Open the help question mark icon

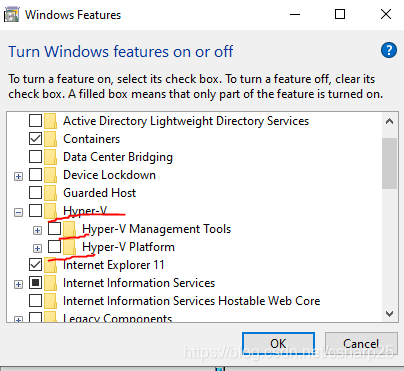pyautogui.click(x=389, y=51)
